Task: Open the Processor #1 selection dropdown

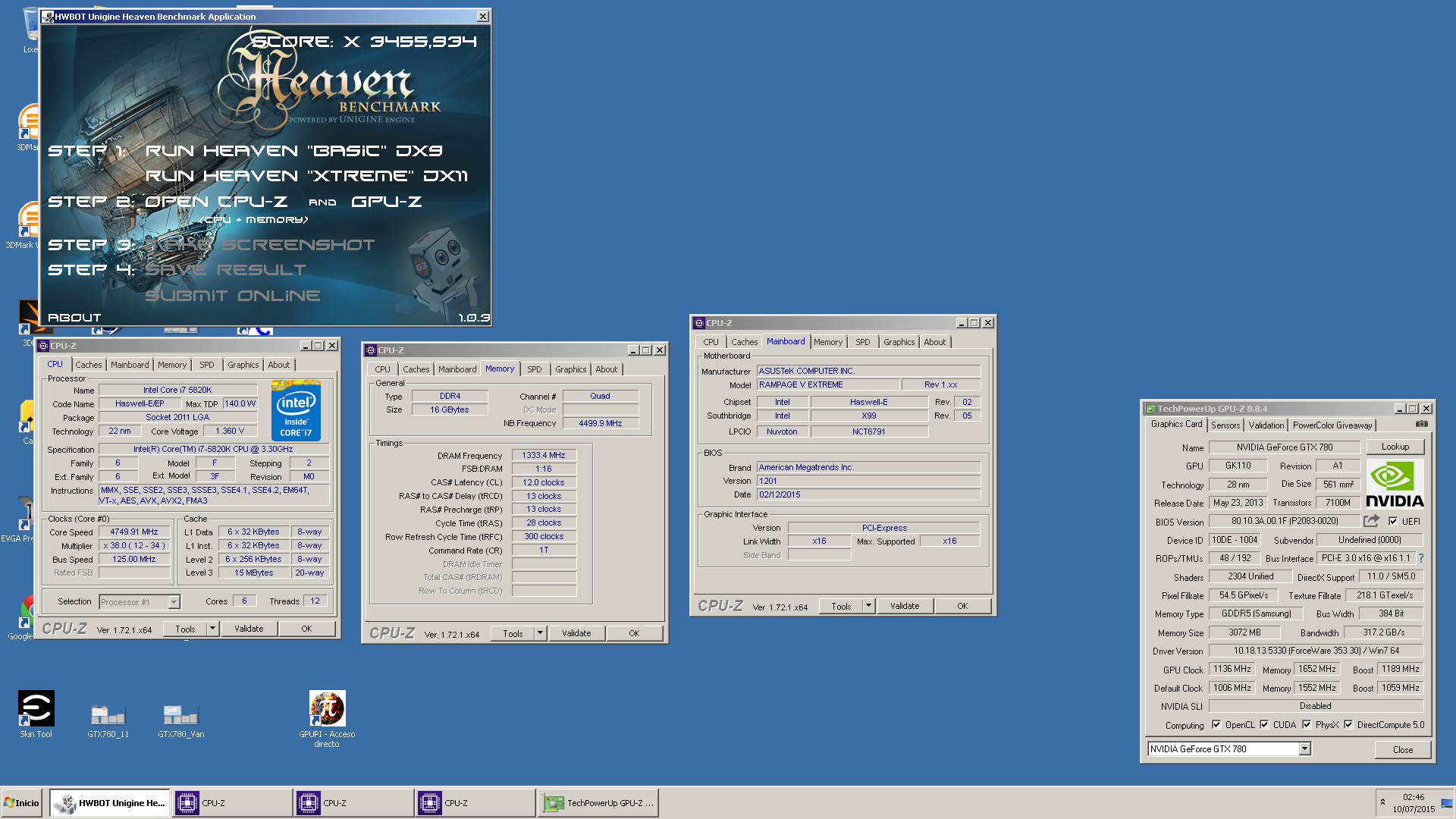Action: click(x=174, y=601)
